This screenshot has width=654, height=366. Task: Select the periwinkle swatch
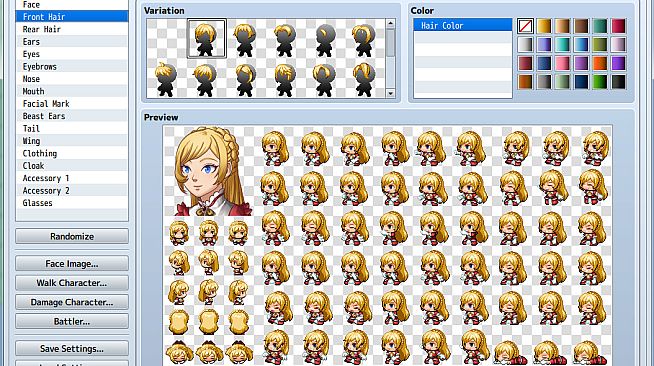[544, 45]
